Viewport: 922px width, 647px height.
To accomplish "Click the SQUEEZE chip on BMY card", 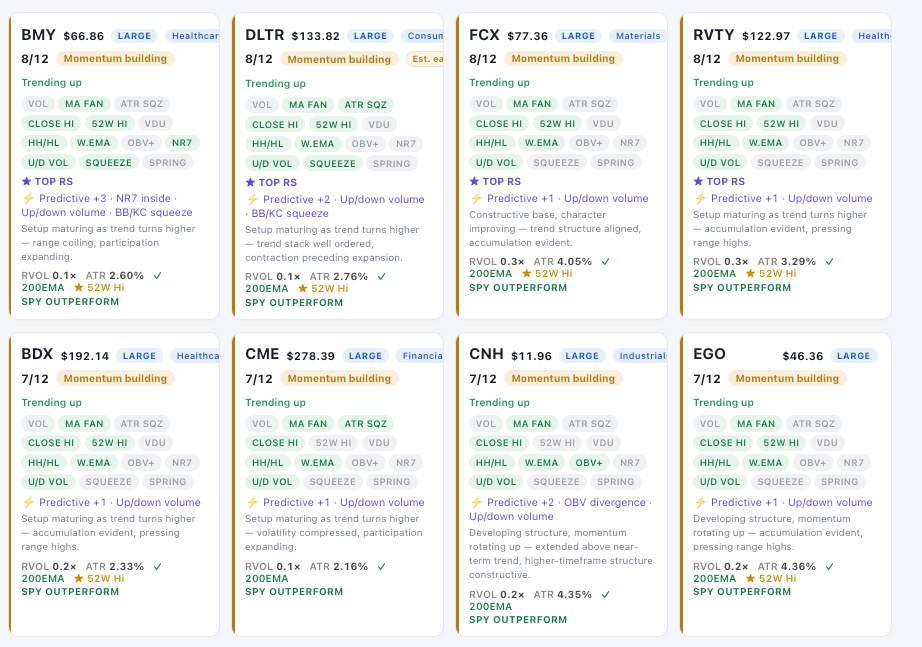I will click(x=109, y=162).
